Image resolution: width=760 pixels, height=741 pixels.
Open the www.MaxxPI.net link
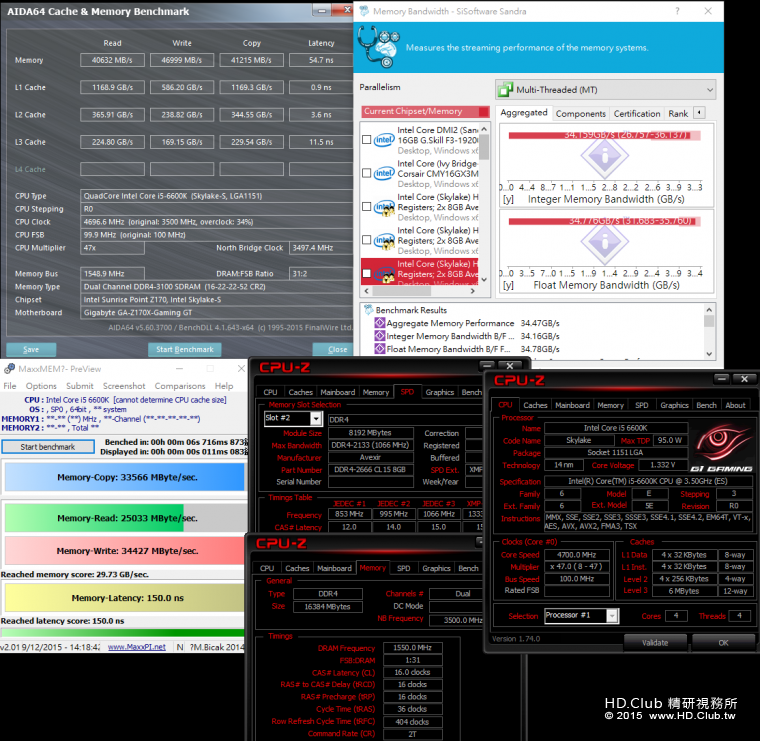137,647
